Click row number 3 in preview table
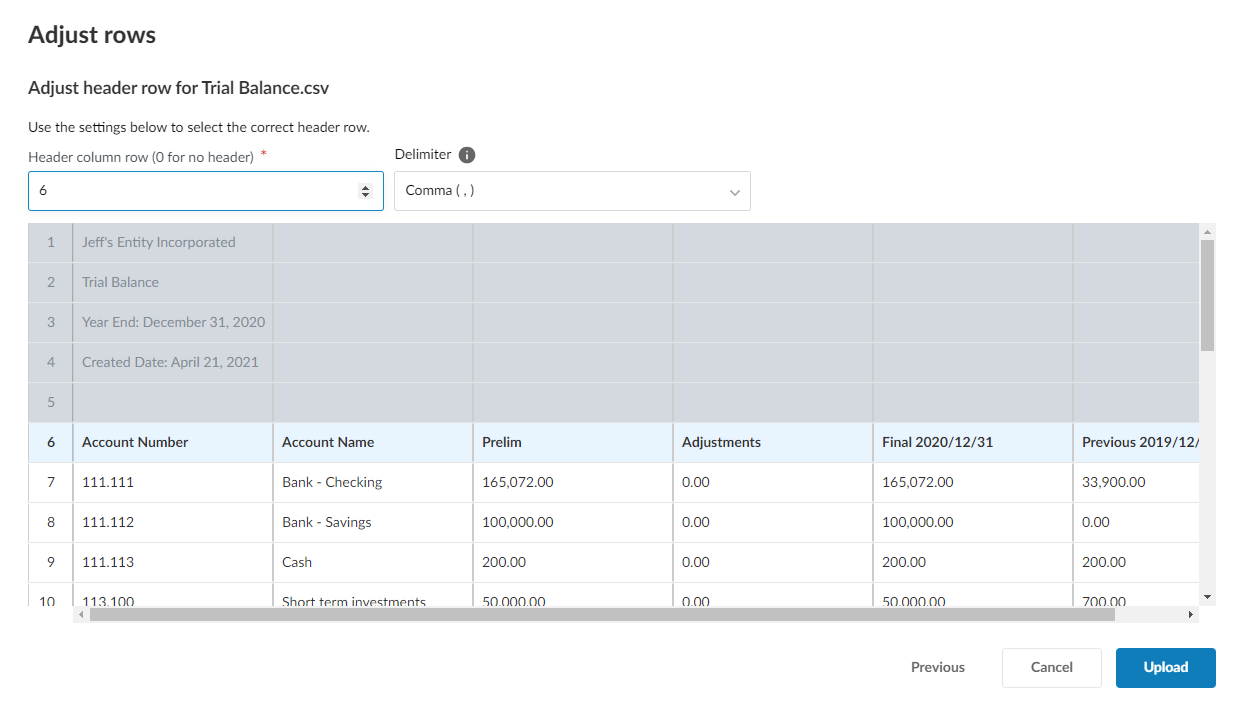1244x709 pixels. pyautogui.click(x=51, y=322)
